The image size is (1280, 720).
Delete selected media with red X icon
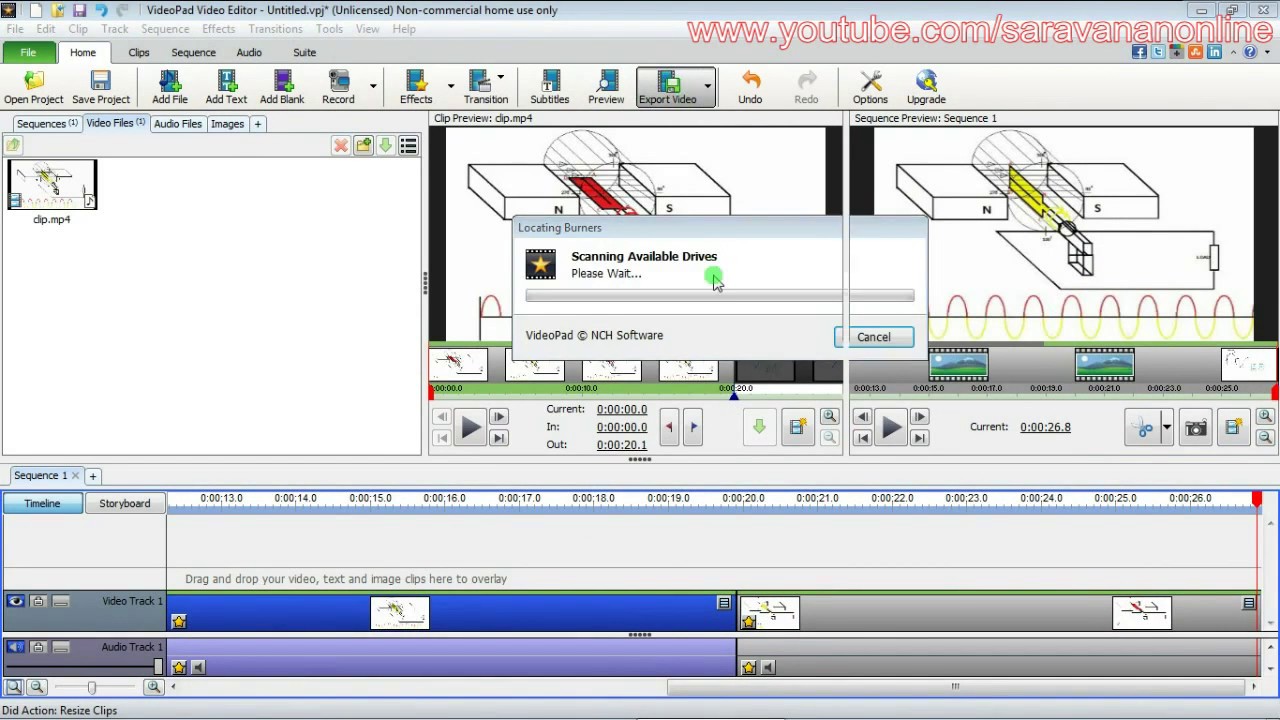tap(341, 146)
